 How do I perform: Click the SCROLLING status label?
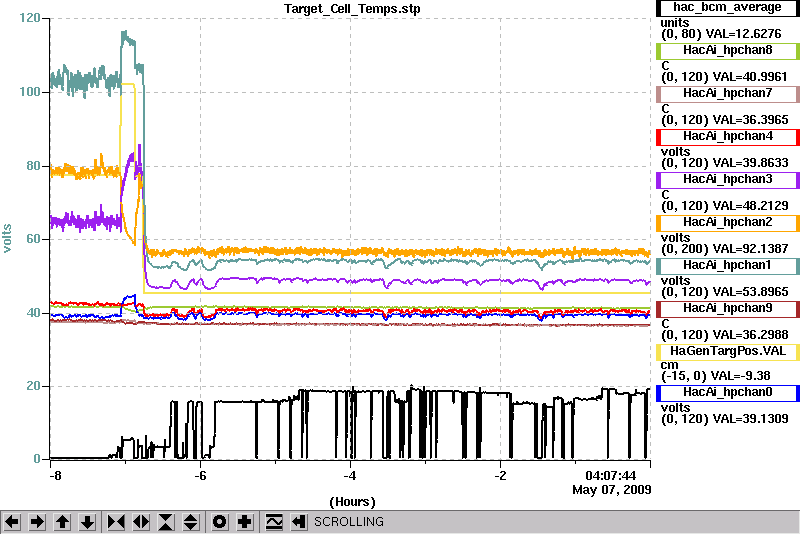pos(348,522)
